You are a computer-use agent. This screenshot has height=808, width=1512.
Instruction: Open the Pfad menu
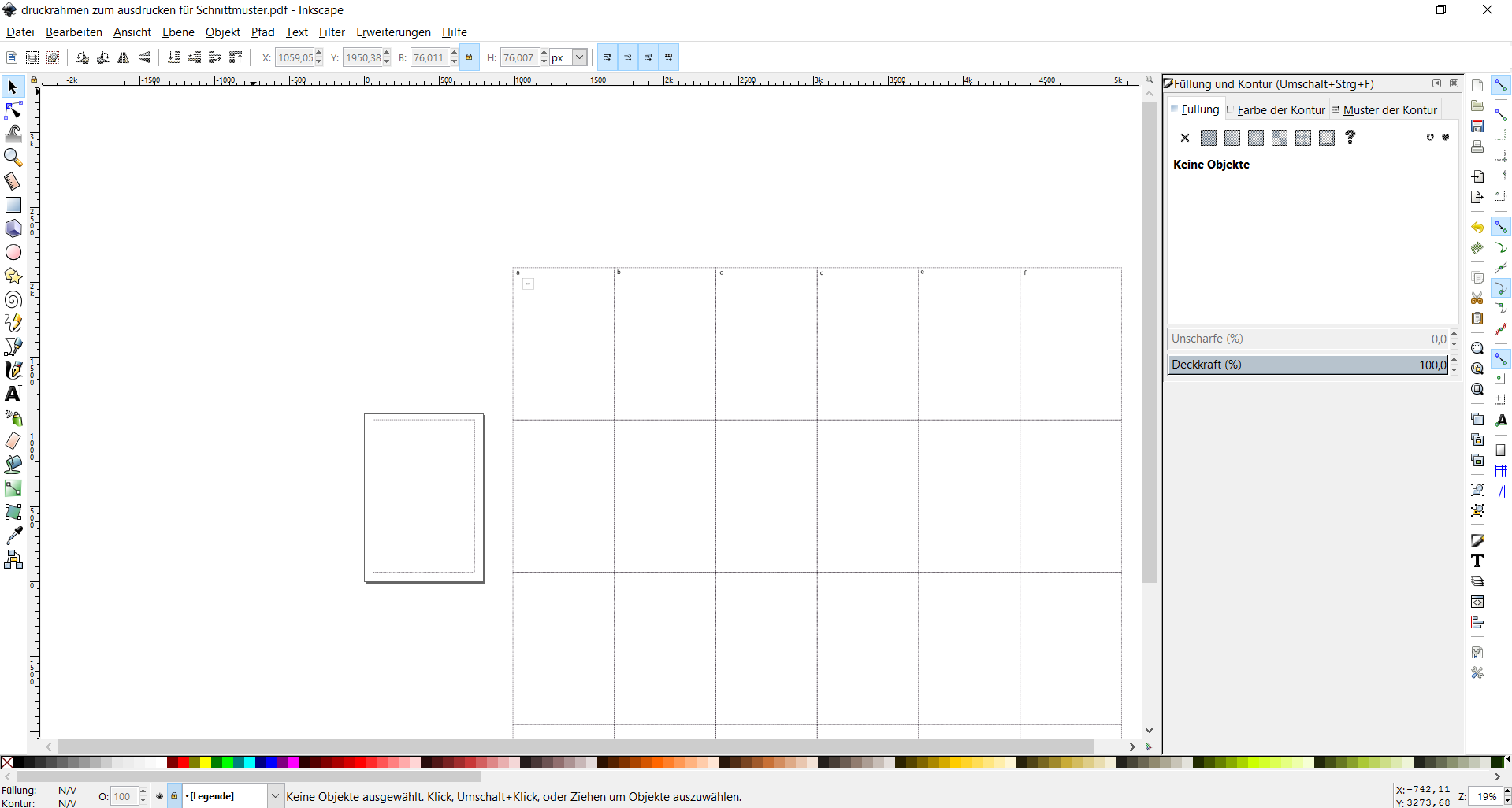pyautogui.click(x=262, y=32)
